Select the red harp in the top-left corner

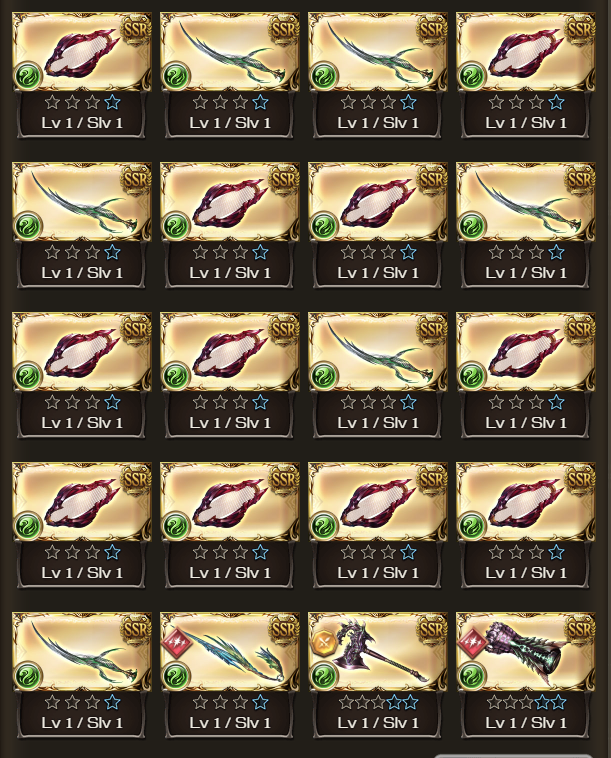coord(82,52)
